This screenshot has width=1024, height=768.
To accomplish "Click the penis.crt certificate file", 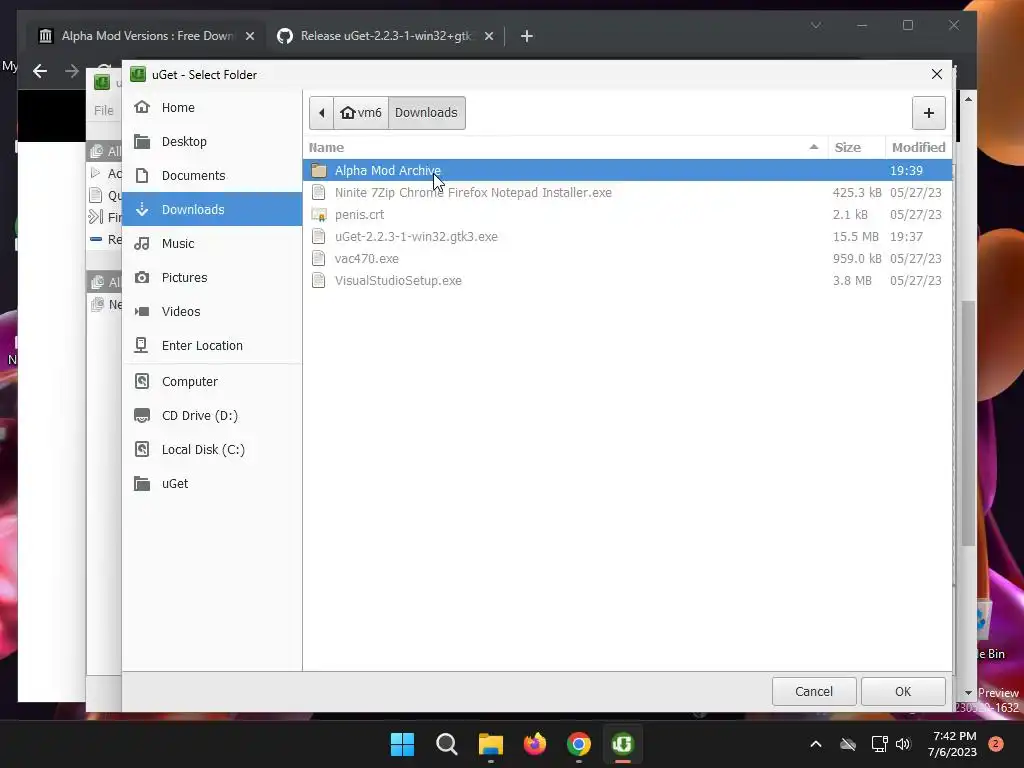I will 627,214.
